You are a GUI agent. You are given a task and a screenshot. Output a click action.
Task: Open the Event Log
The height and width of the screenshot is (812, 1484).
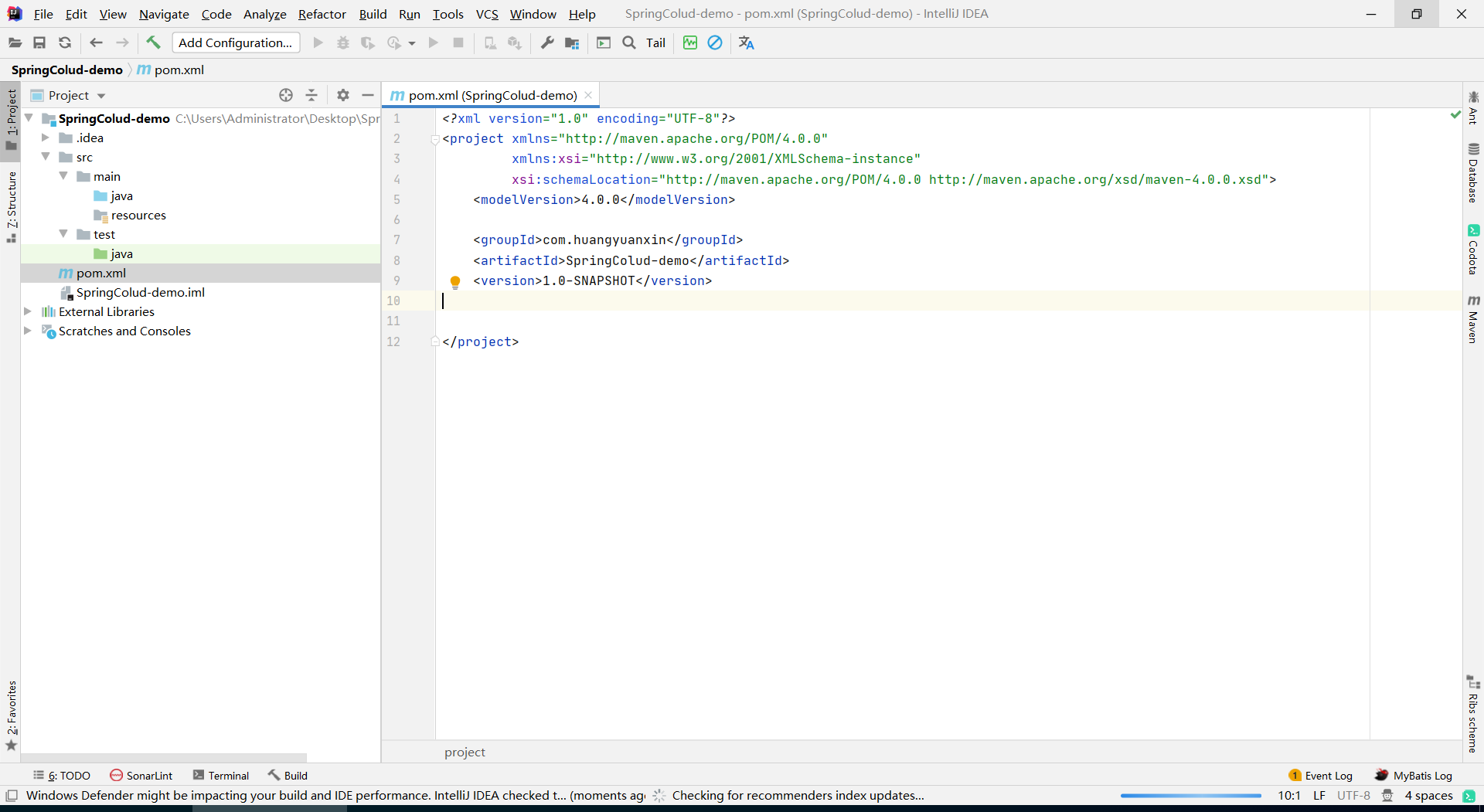pos(1321,776)
